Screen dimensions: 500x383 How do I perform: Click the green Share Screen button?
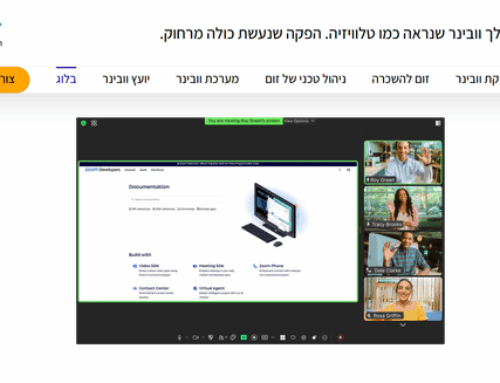[244, 337]
